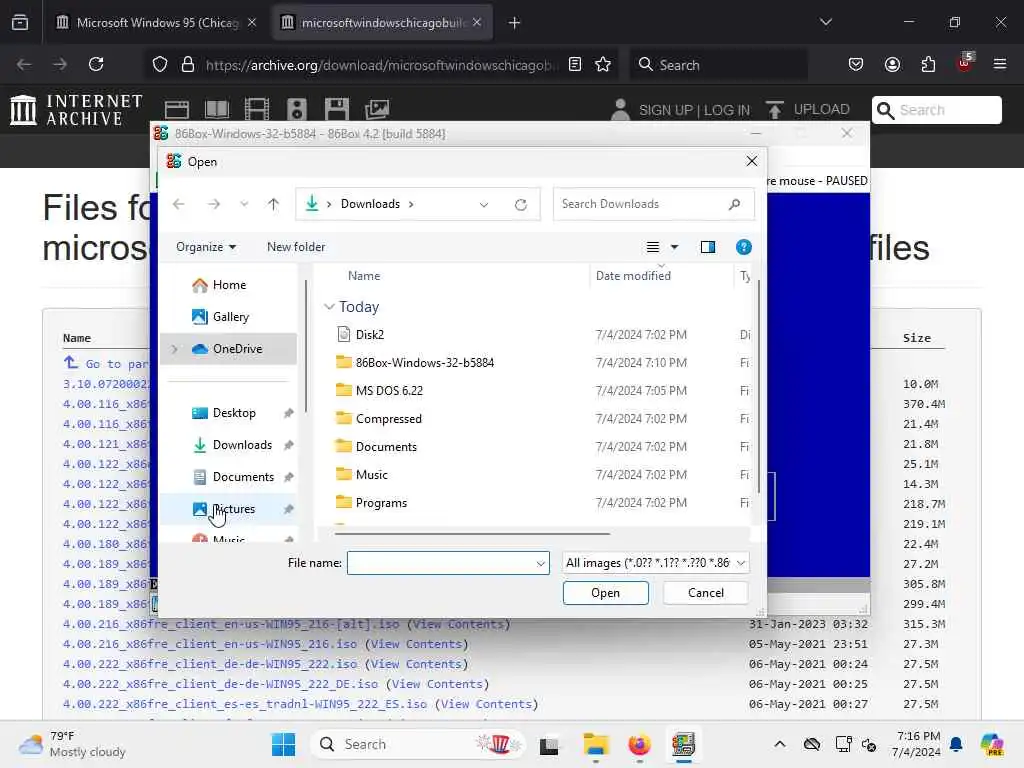Create a New folder

coord(296,247)
